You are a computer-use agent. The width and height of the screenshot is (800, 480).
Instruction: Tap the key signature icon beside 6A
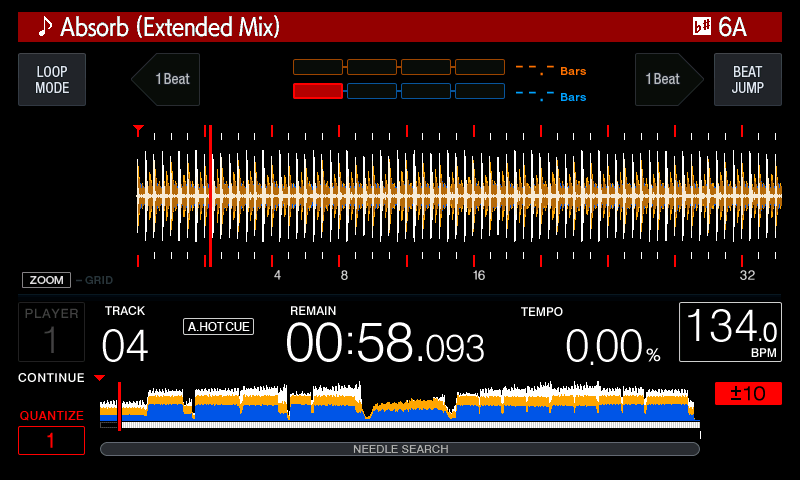coord(702,26)
